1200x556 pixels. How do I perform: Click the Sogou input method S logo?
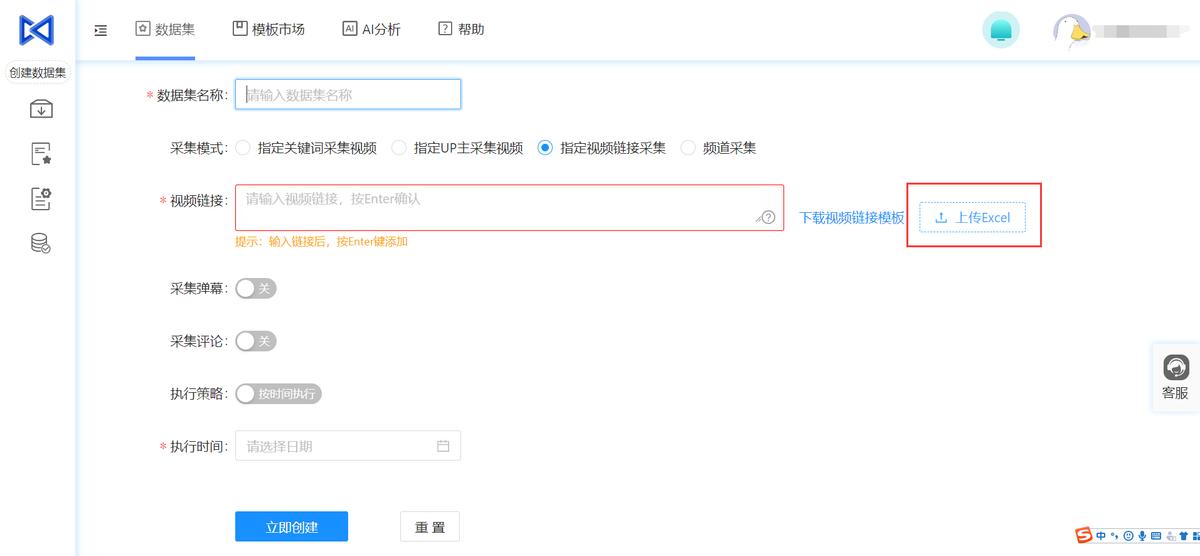[1084, 537]
